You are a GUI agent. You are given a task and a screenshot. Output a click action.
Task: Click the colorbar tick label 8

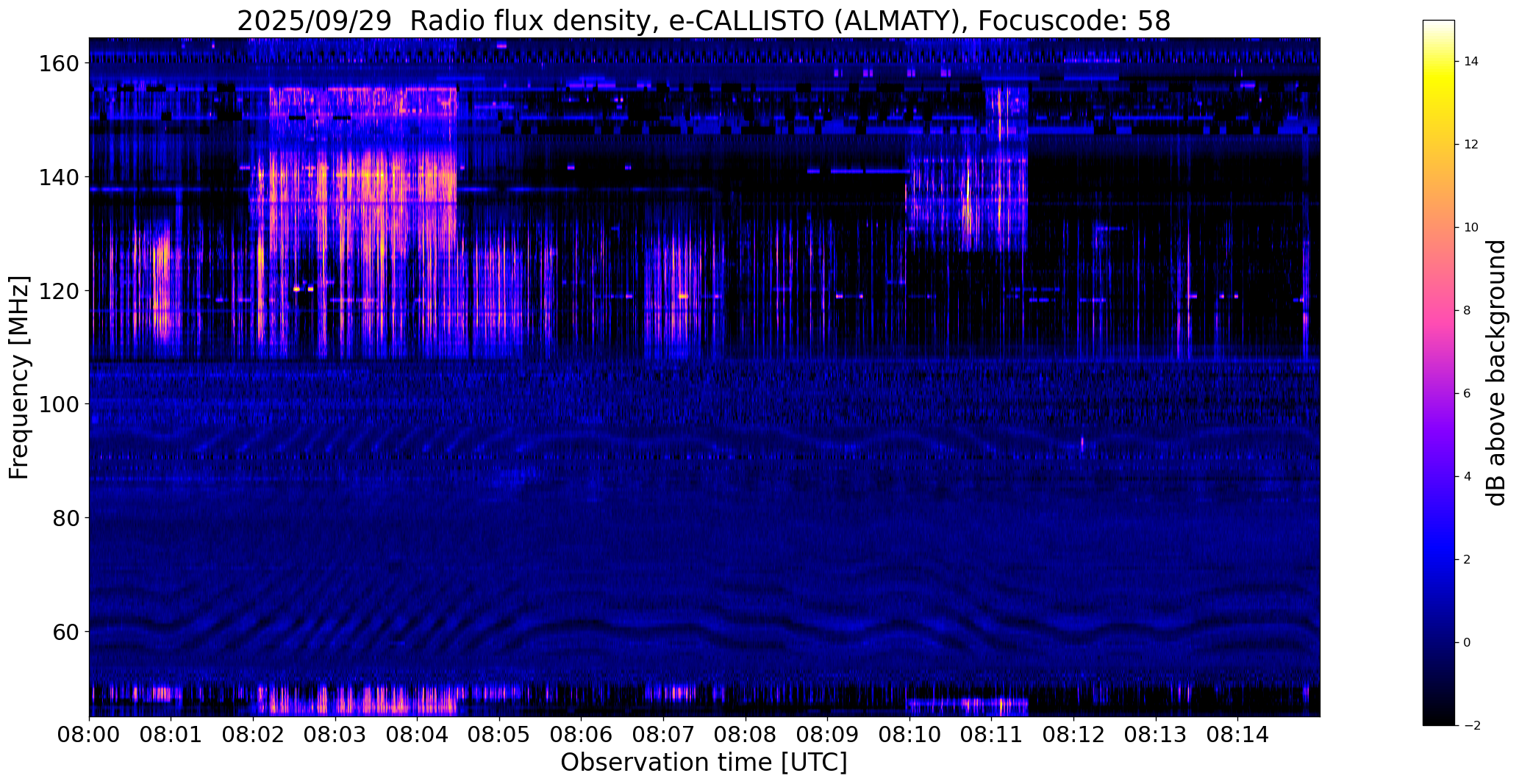point(1468,311)
